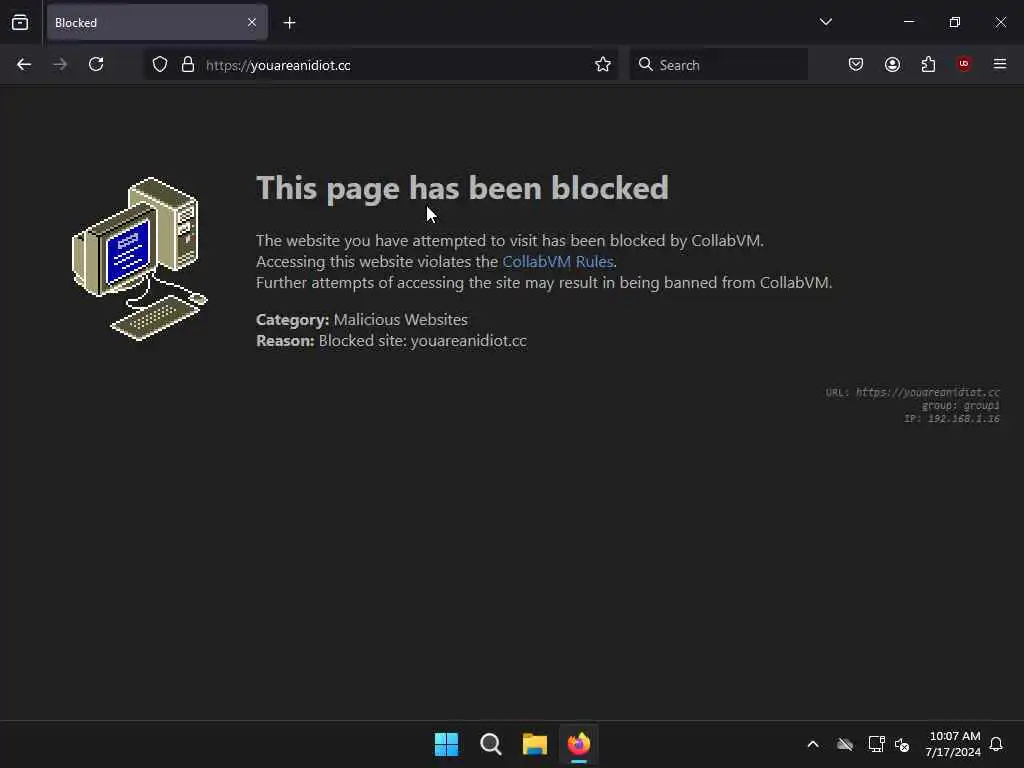Click the address bar URL
1024x768 pixels.
click(278, 65)
